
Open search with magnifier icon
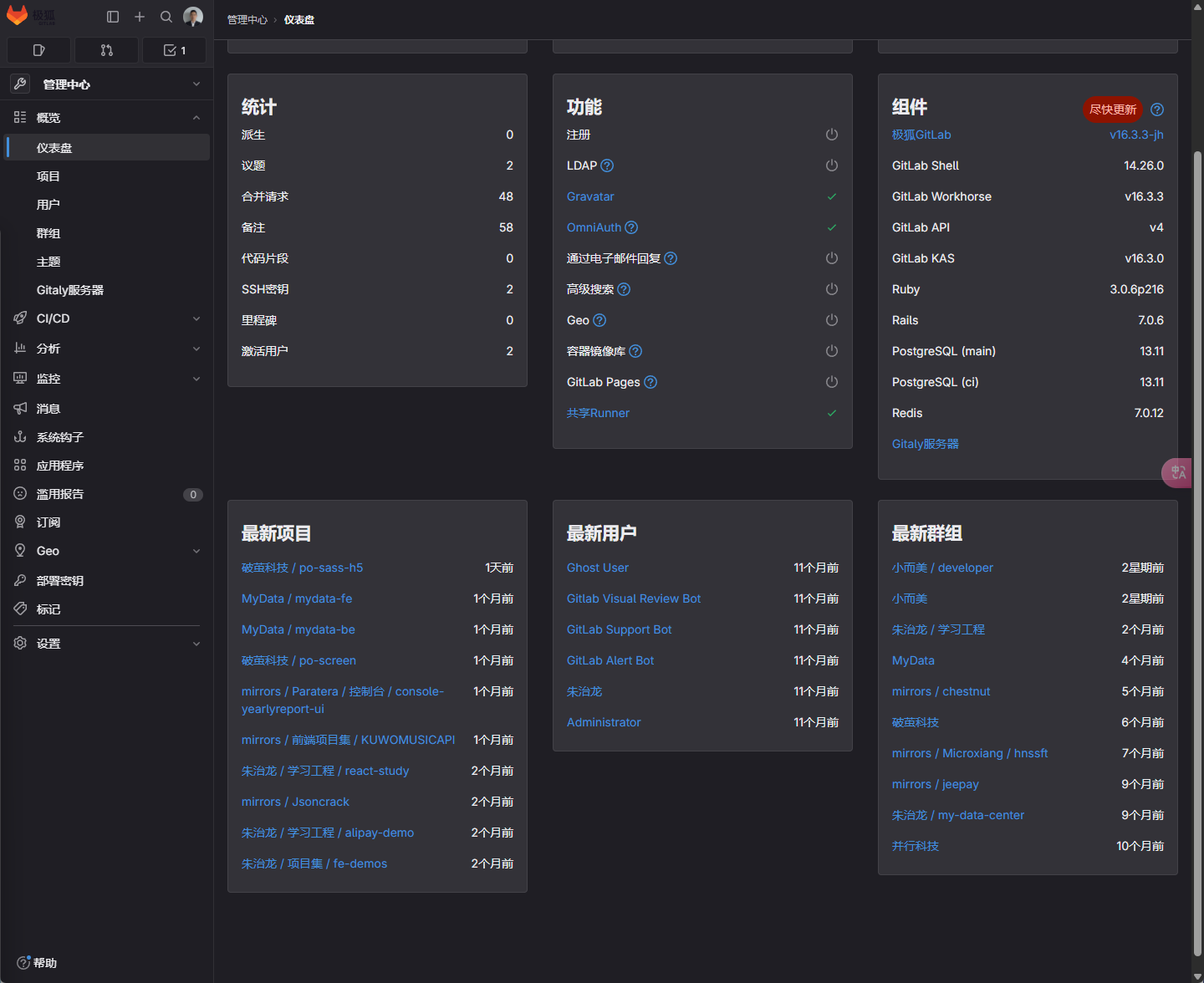coord(166,17)
